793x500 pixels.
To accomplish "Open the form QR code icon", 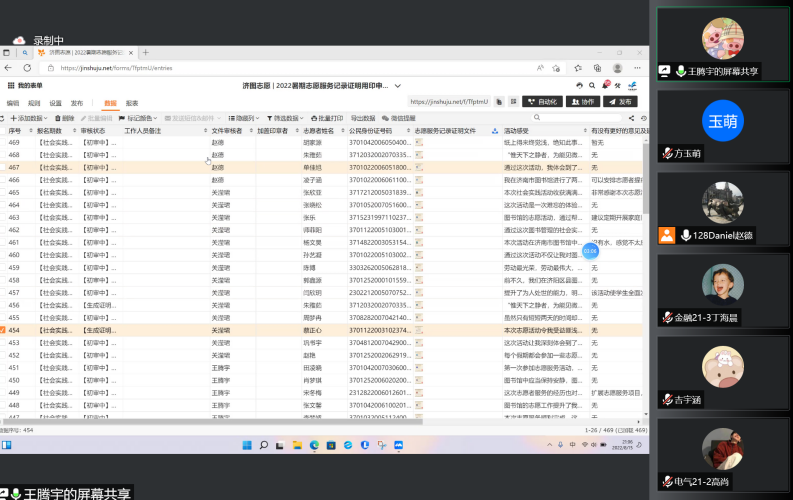I will point(512,102).
